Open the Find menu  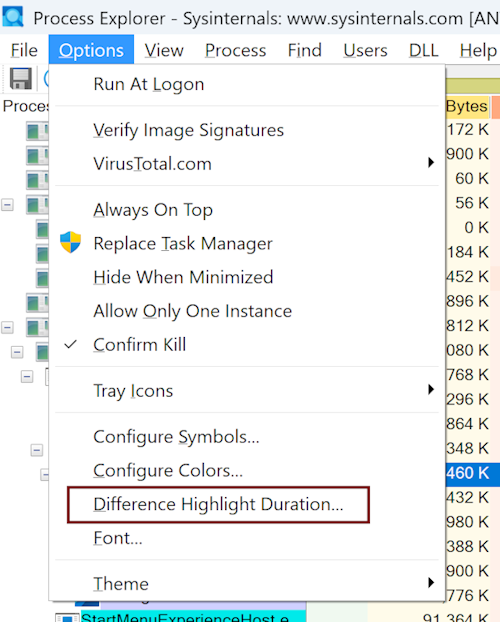[304, 50]
